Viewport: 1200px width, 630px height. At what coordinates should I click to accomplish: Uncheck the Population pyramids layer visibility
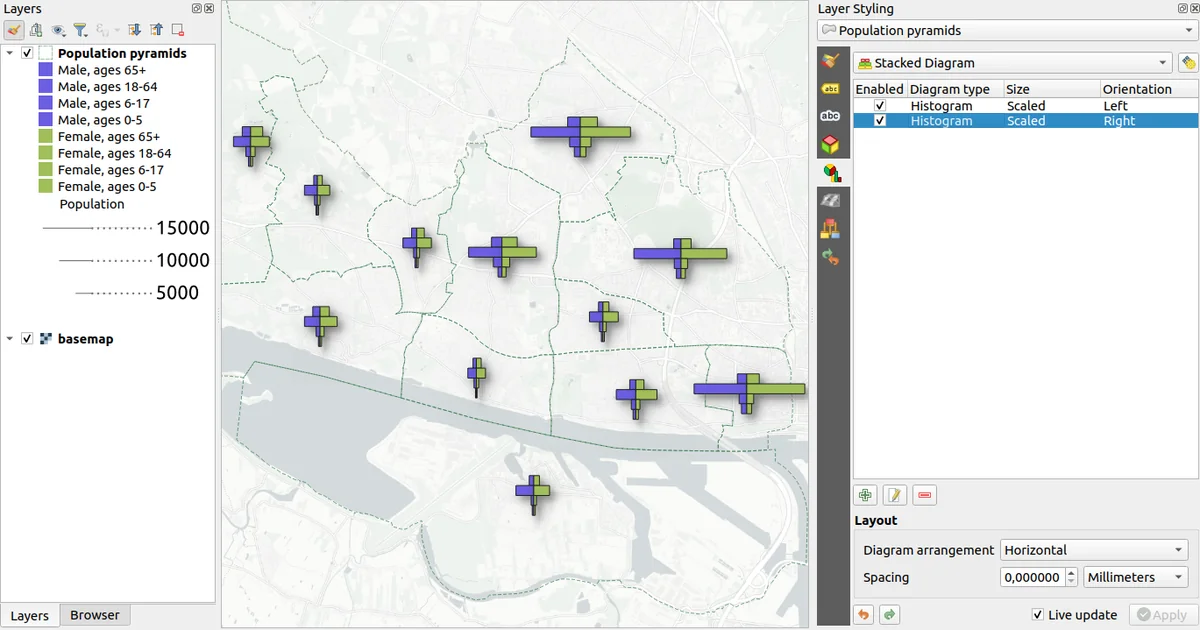(27, 53)
